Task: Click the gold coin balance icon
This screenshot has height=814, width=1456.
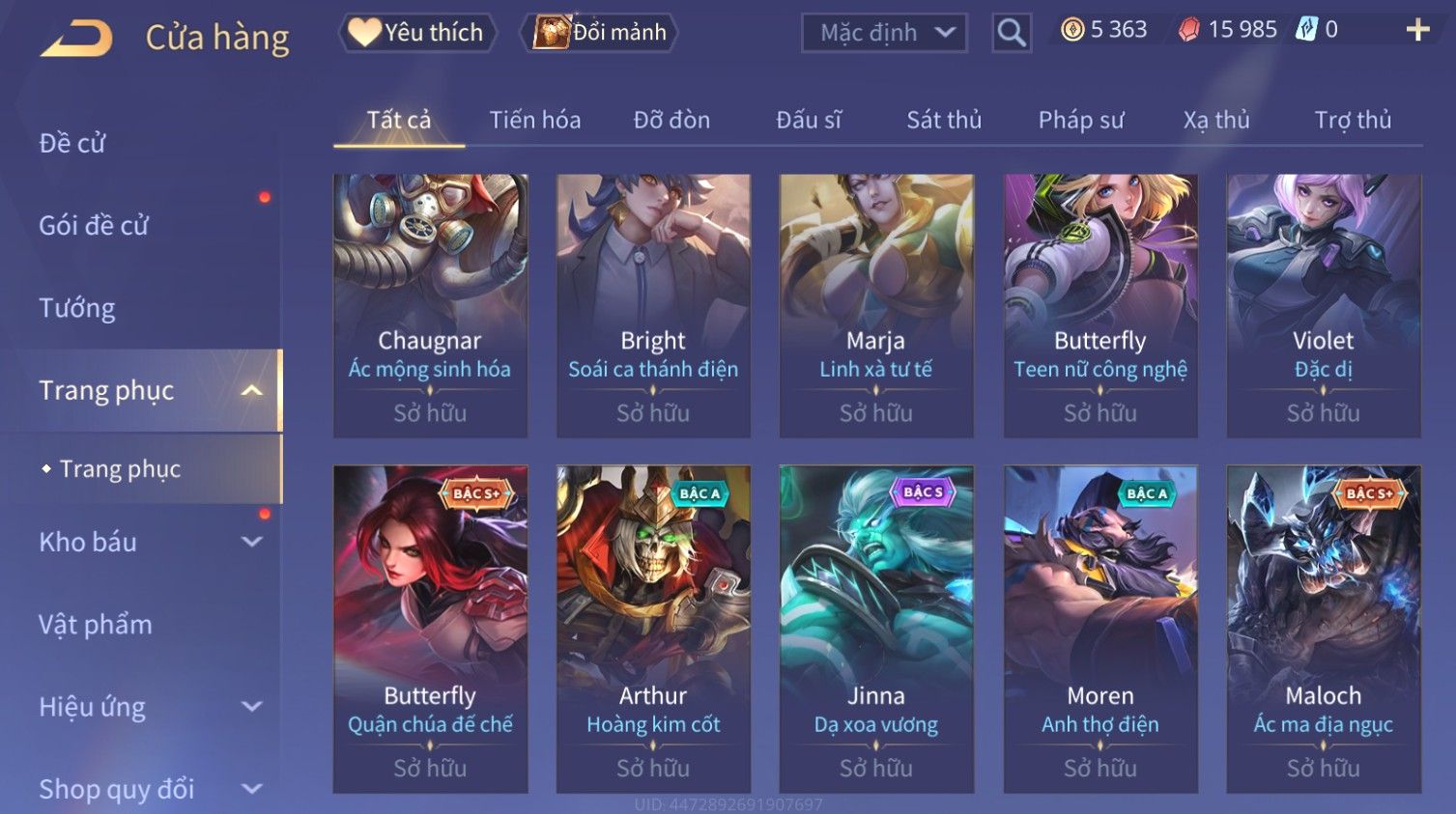Action: point(1072,30)
